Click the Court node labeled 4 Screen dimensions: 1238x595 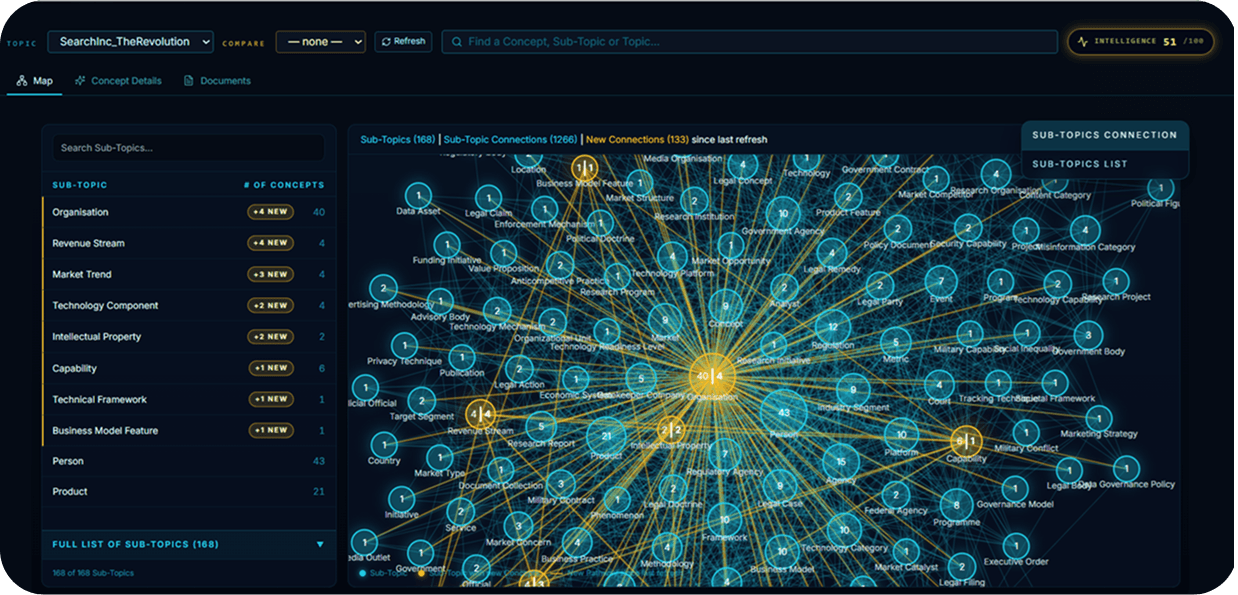click(x=939, y=384)
